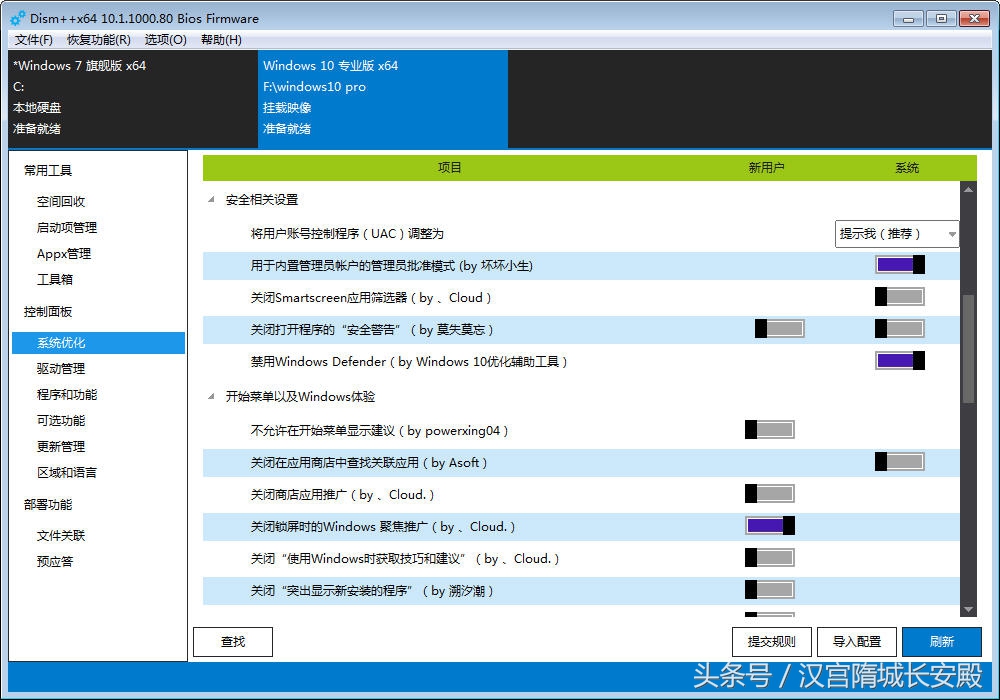Open 更新管理 in the sidebar
The image size is (1000, 700).
click(61, 446)
